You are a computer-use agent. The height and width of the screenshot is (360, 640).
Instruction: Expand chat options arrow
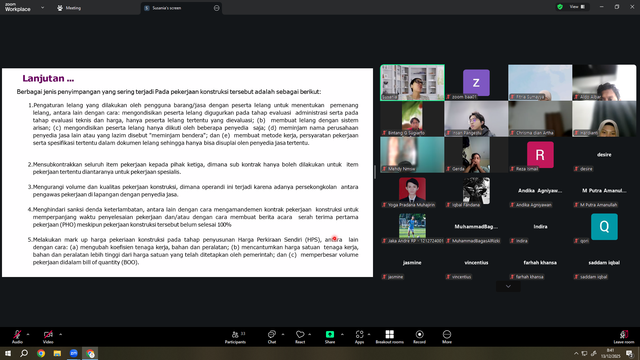click(283, 334)
